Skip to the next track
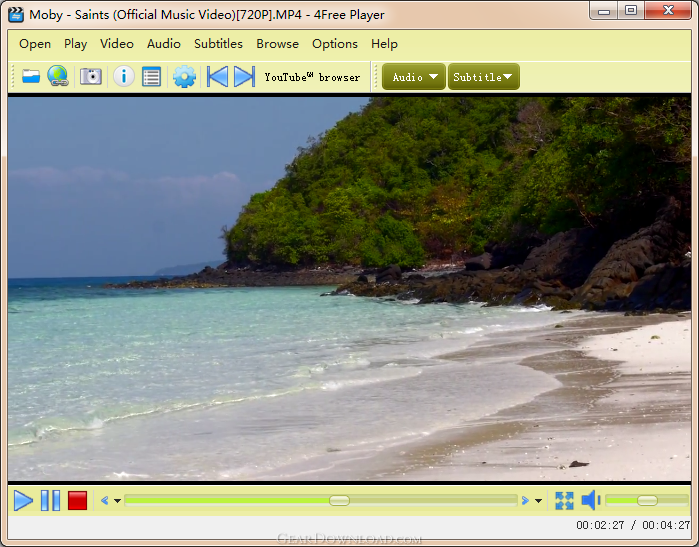This screenshot has height=547, width=699. [245, 77]
